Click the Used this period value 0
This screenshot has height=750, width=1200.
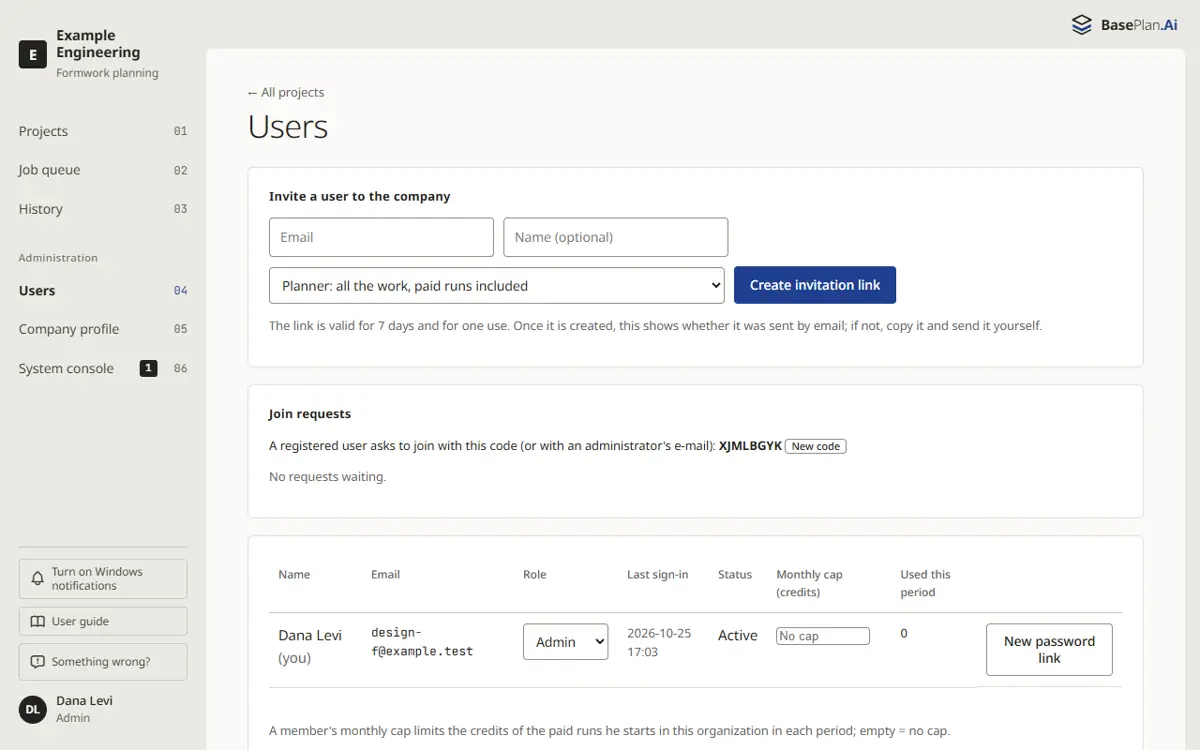[904, 634]
